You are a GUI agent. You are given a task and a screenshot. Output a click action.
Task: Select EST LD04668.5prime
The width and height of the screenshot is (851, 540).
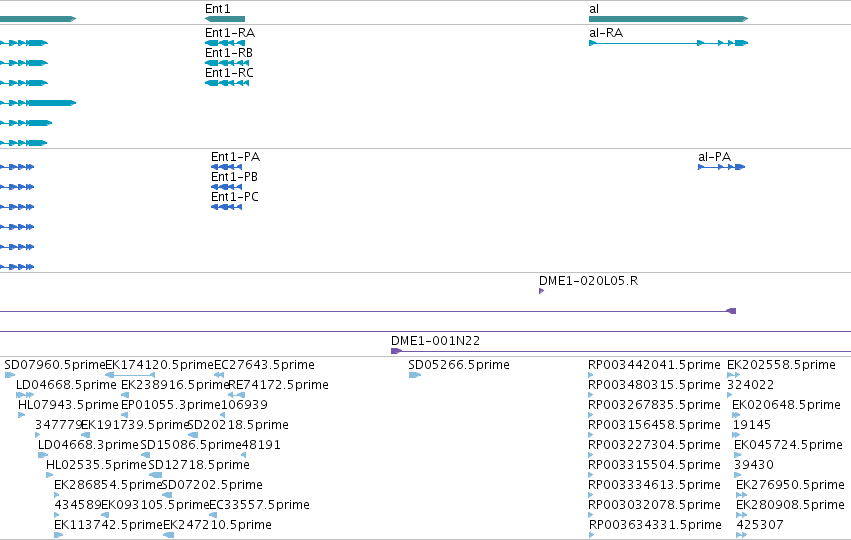click(66, 385)
